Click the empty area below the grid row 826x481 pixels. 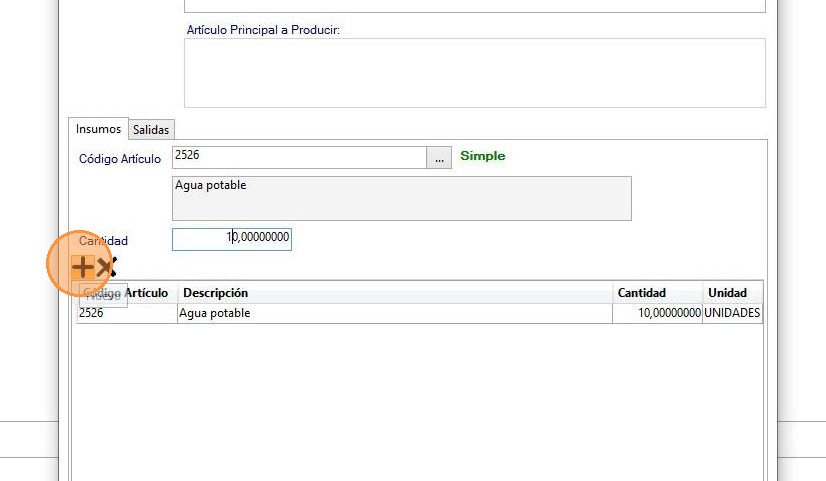(x=420, y=400)
